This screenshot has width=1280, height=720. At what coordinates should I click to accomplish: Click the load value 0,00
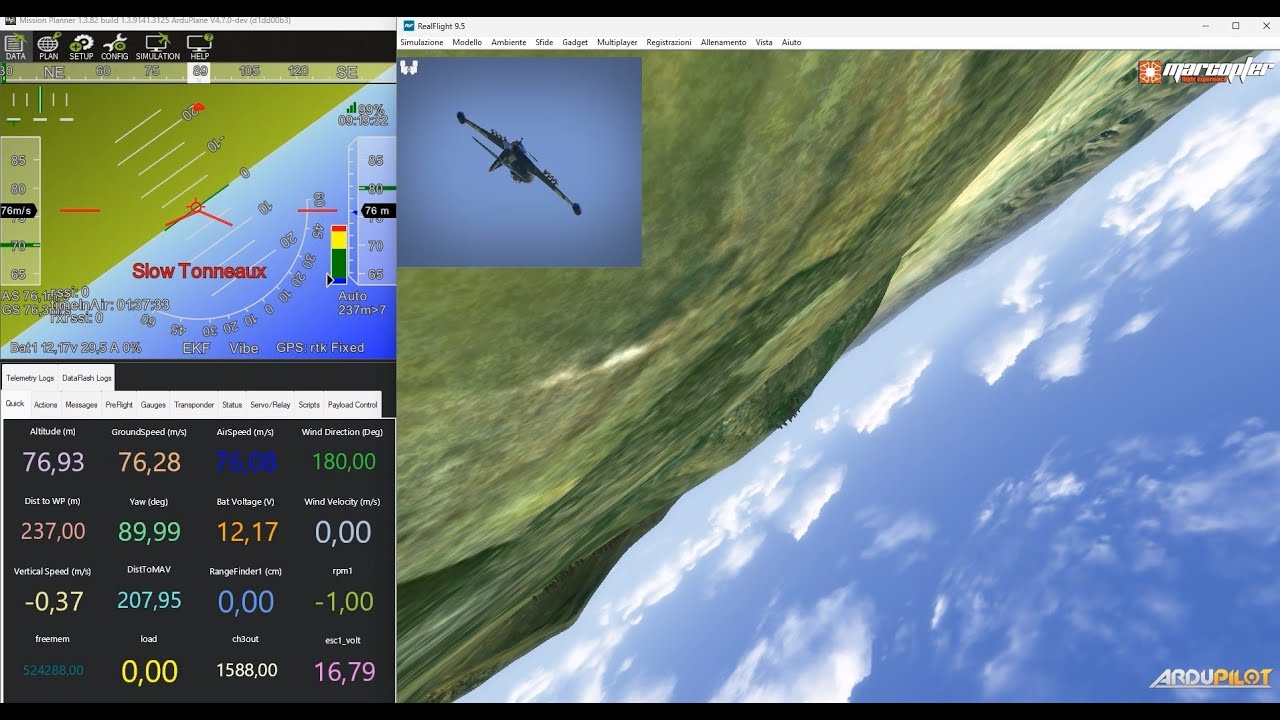pos(149,671)
